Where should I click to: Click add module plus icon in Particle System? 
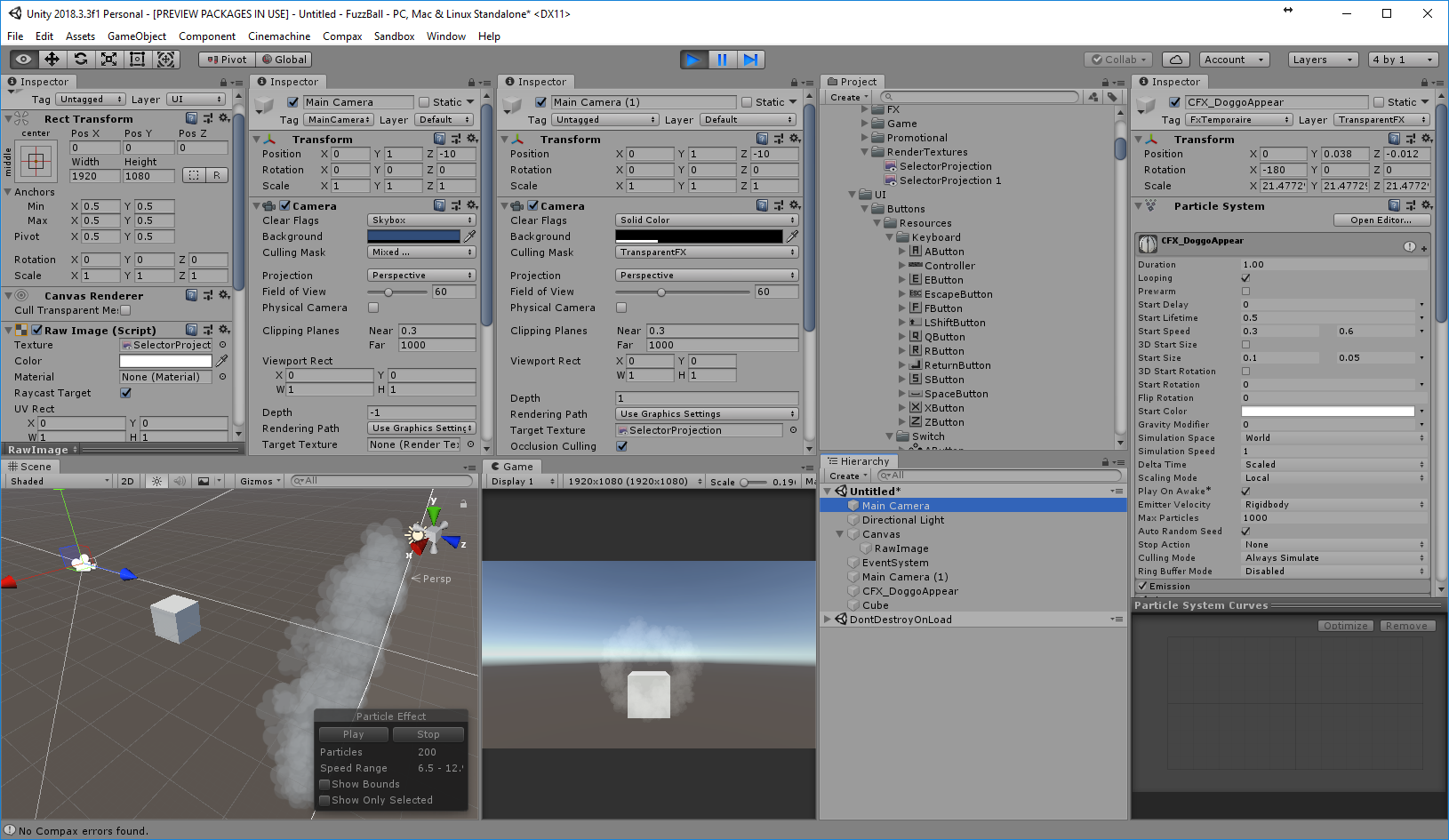(1423, 248)
